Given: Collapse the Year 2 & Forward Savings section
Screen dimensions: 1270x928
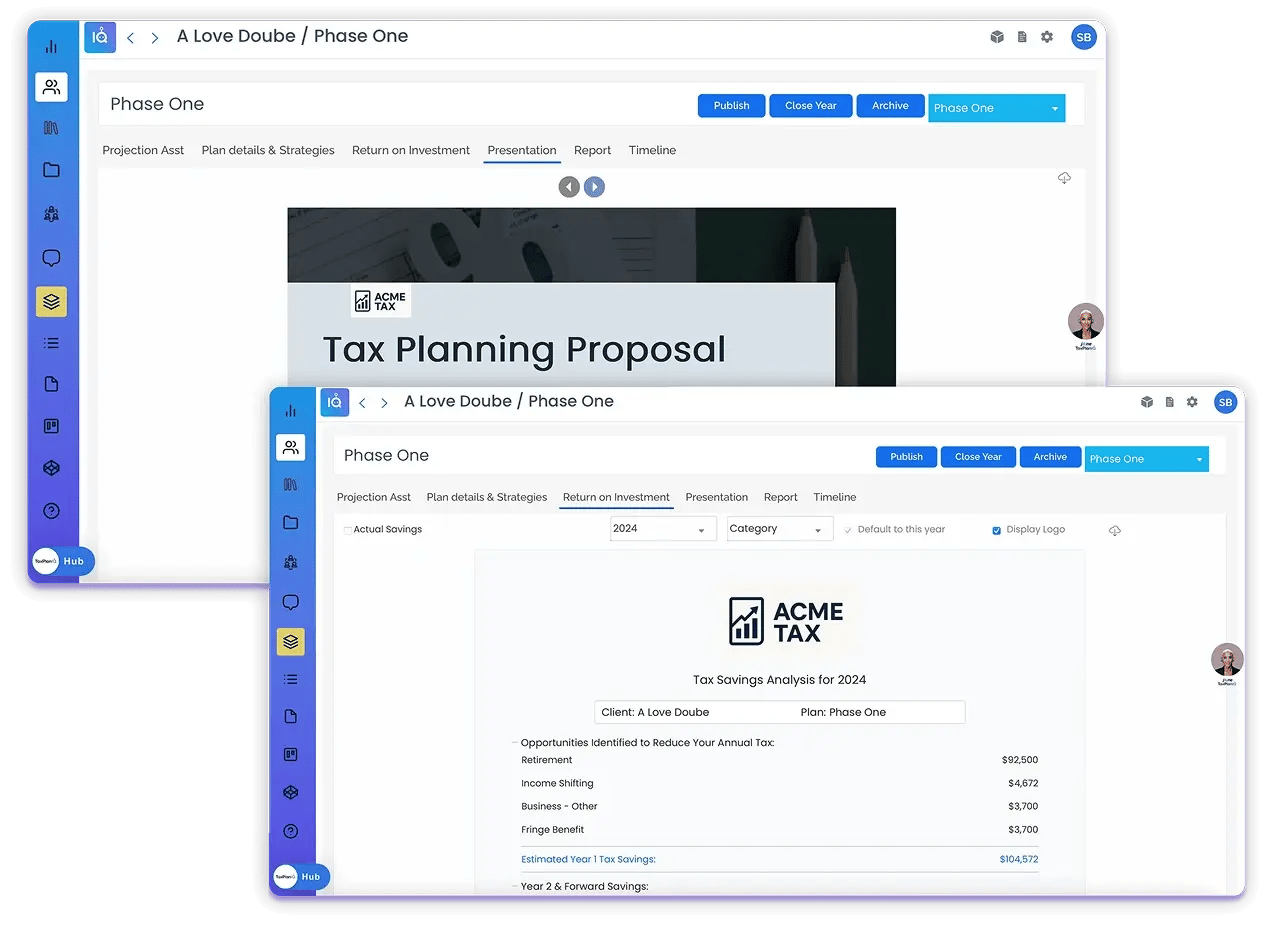Looking at the screenshot, I should click(515, 886).
